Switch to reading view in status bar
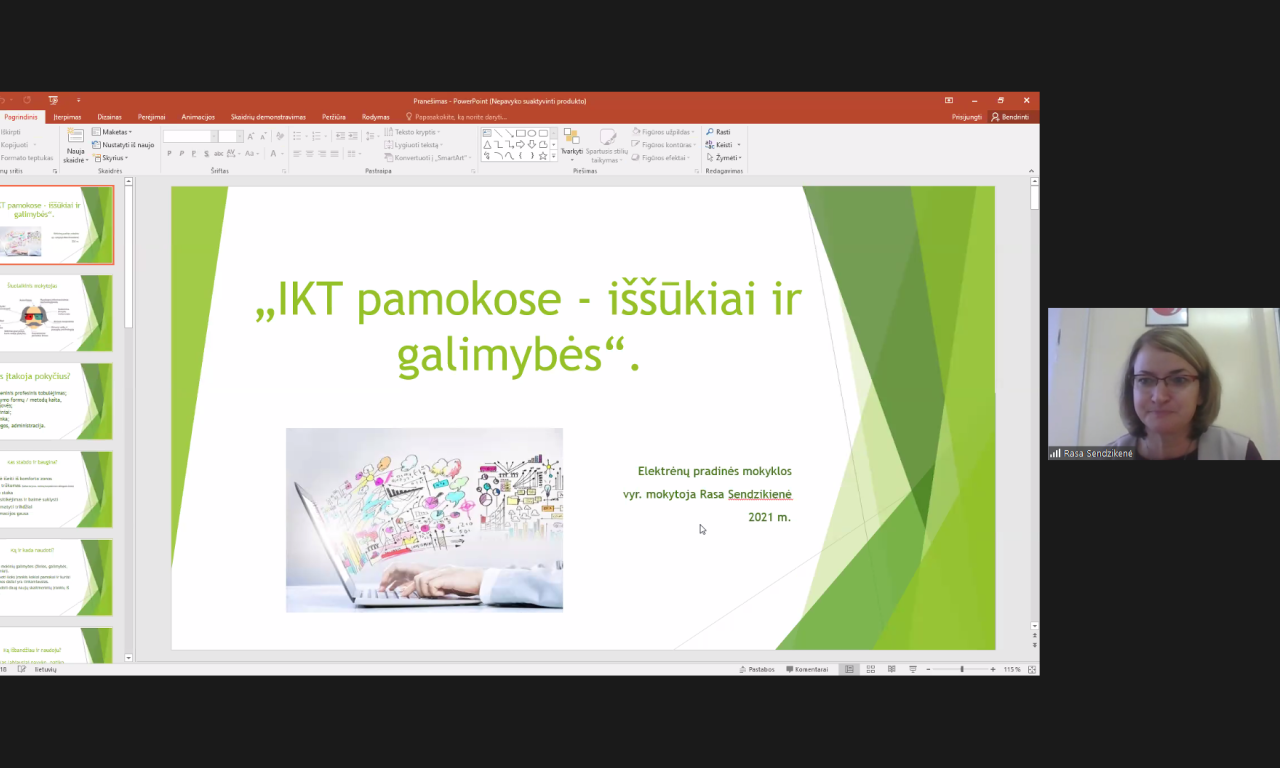Image resolution: width=1280 pixels, height=768 pixels. 892,669
